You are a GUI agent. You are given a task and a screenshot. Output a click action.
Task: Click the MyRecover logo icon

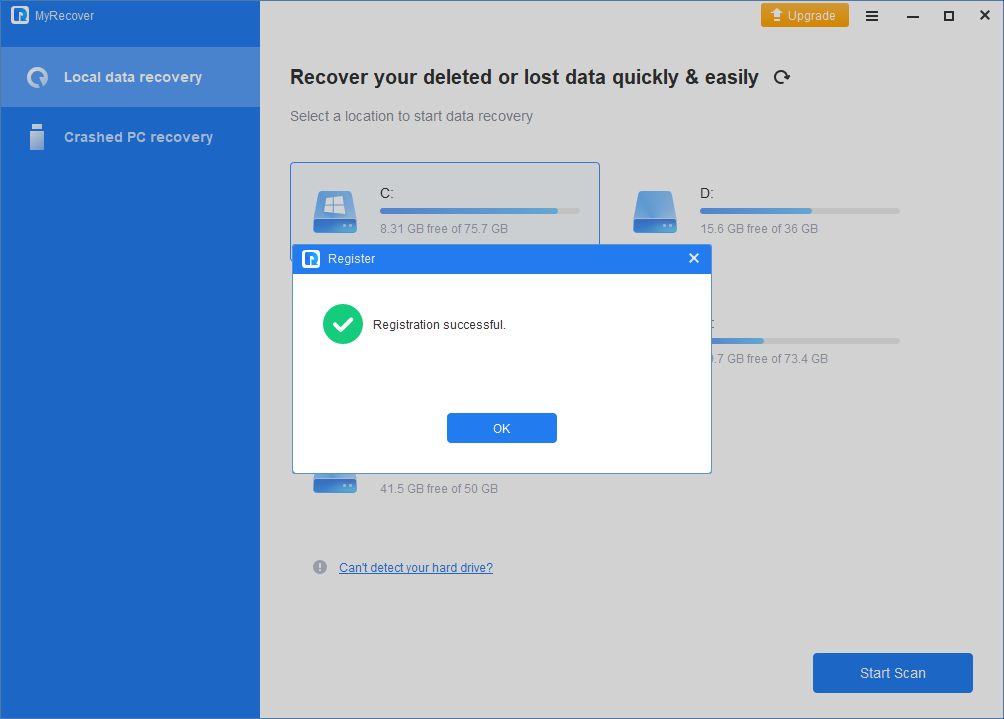coord(19,15)
